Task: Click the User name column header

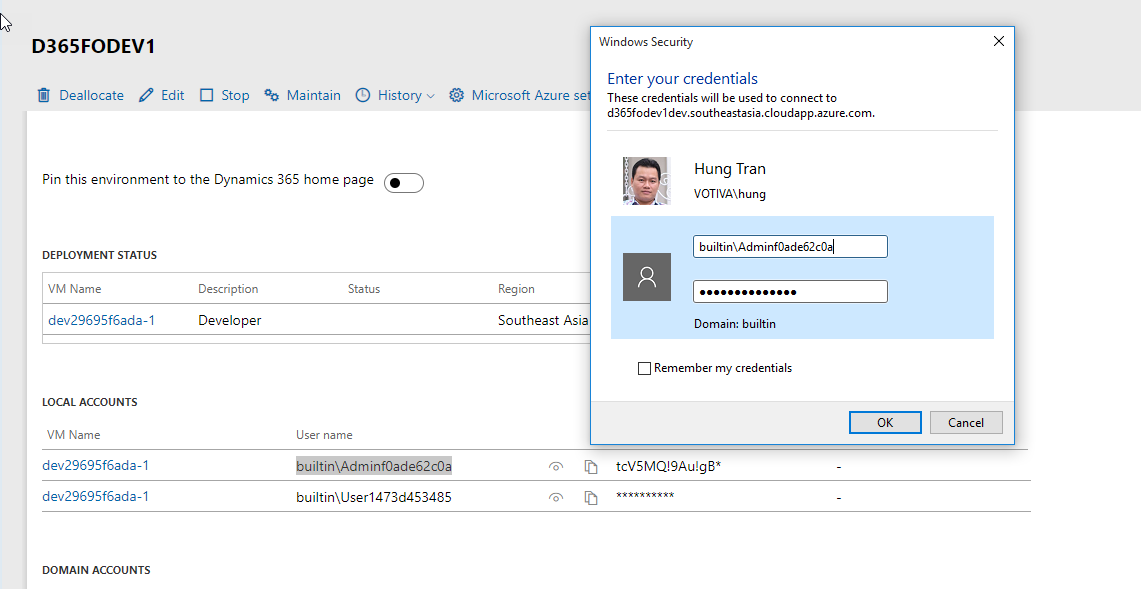Action: tap(325, 435)
